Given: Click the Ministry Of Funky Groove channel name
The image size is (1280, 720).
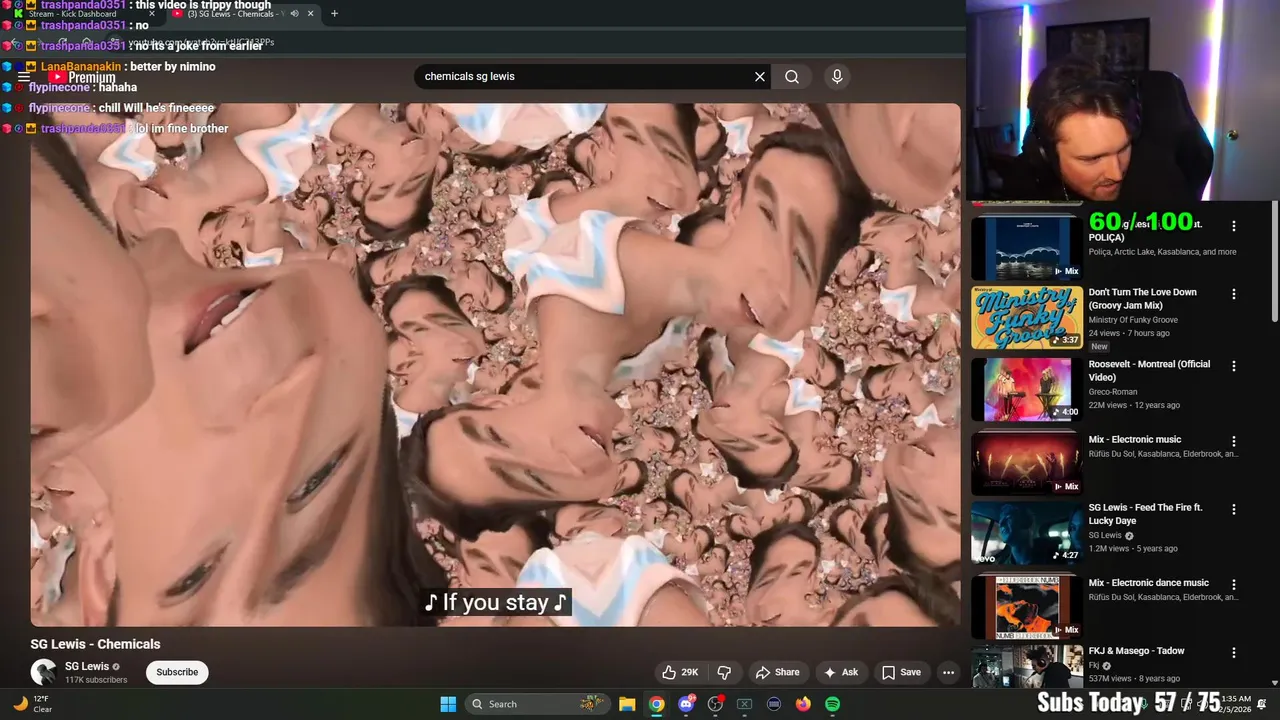Looking at the screenshot, I should (1133, 320).
